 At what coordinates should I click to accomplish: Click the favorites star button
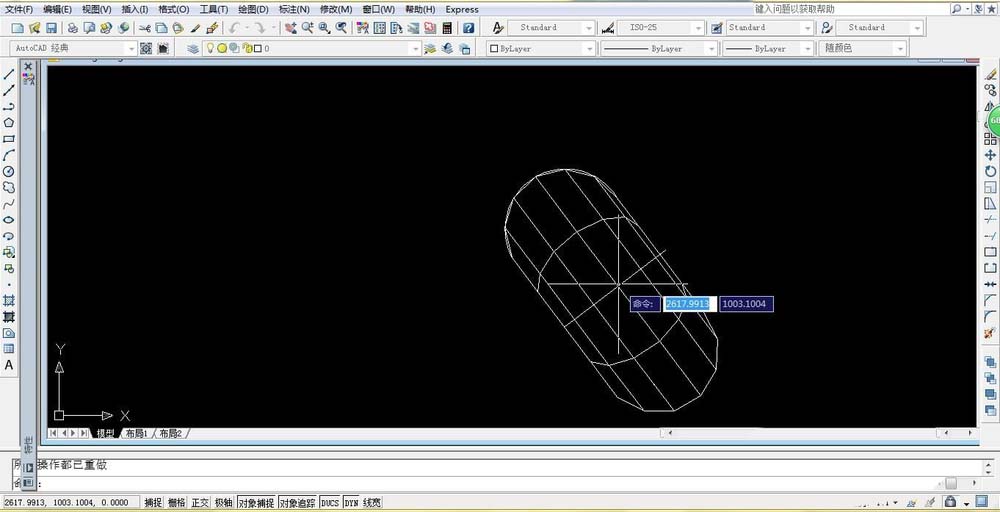pos(990,9)
